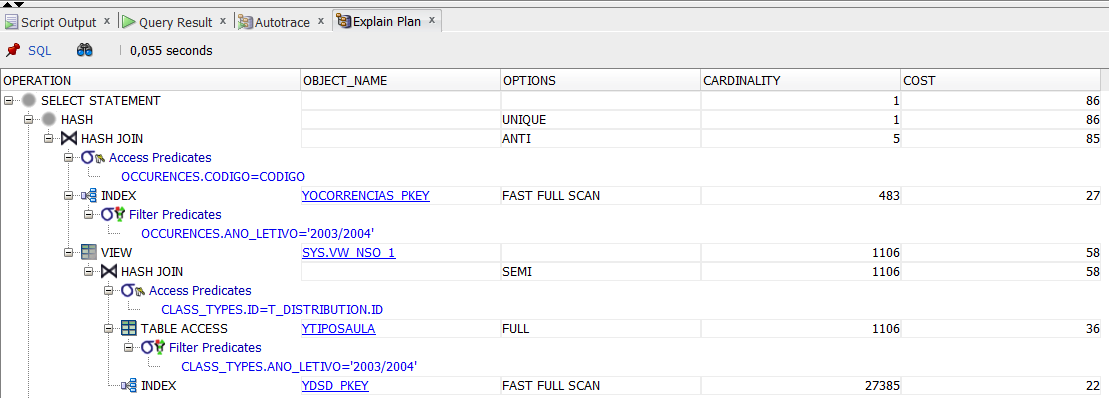Click the OPERATION column header
1109x398 pixels.
point(150,81)
